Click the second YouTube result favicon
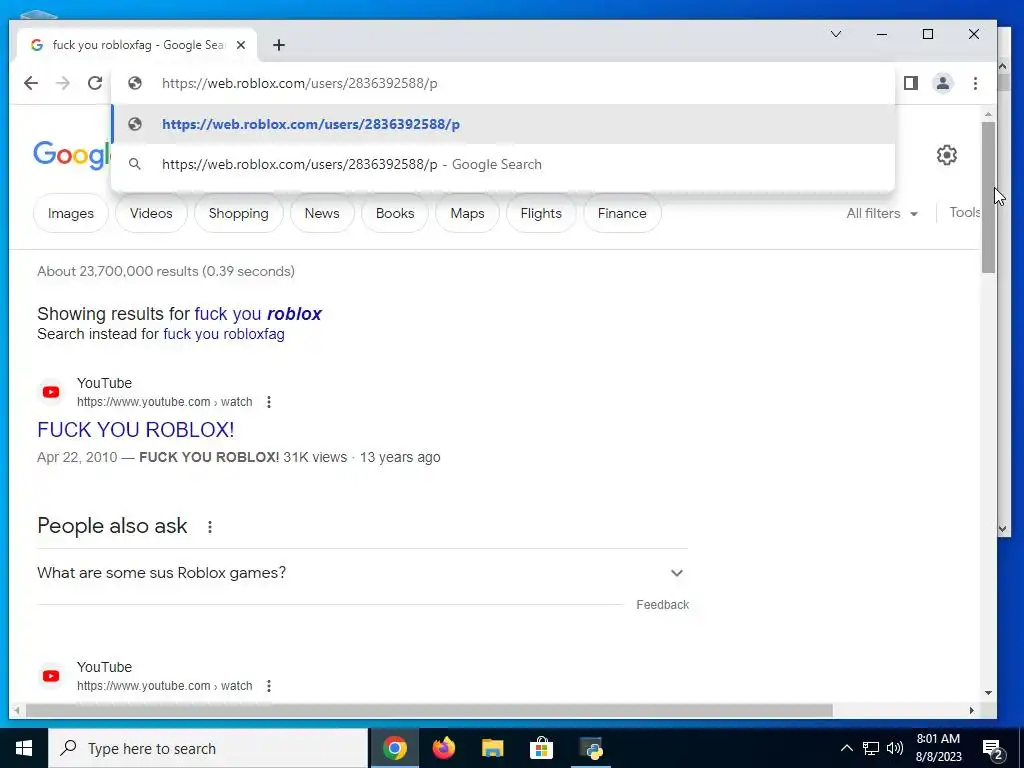 [51, 676]
